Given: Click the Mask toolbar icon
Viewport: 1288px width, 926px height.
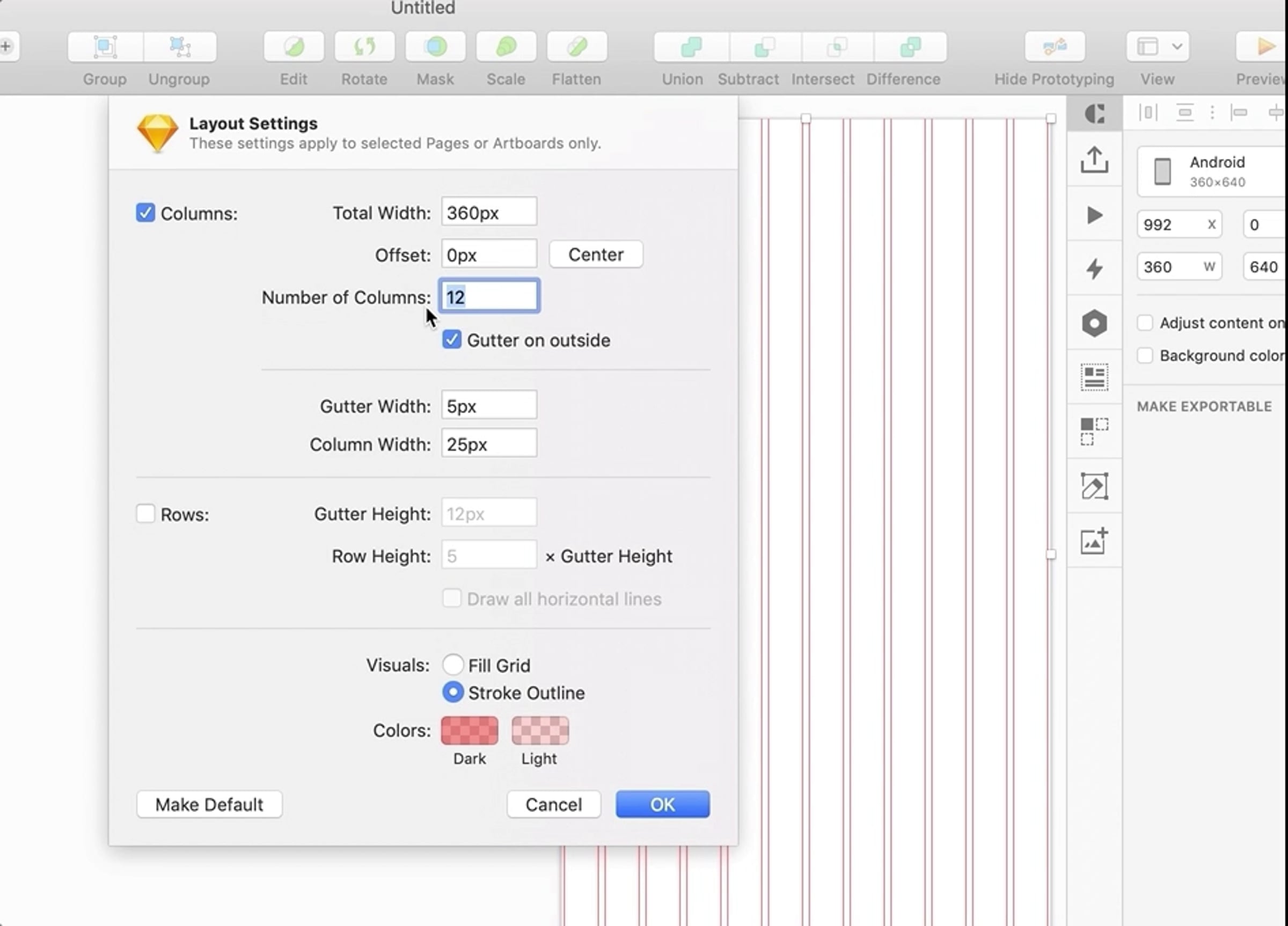Looking at the screenshot, I should [x=435, y=47].
